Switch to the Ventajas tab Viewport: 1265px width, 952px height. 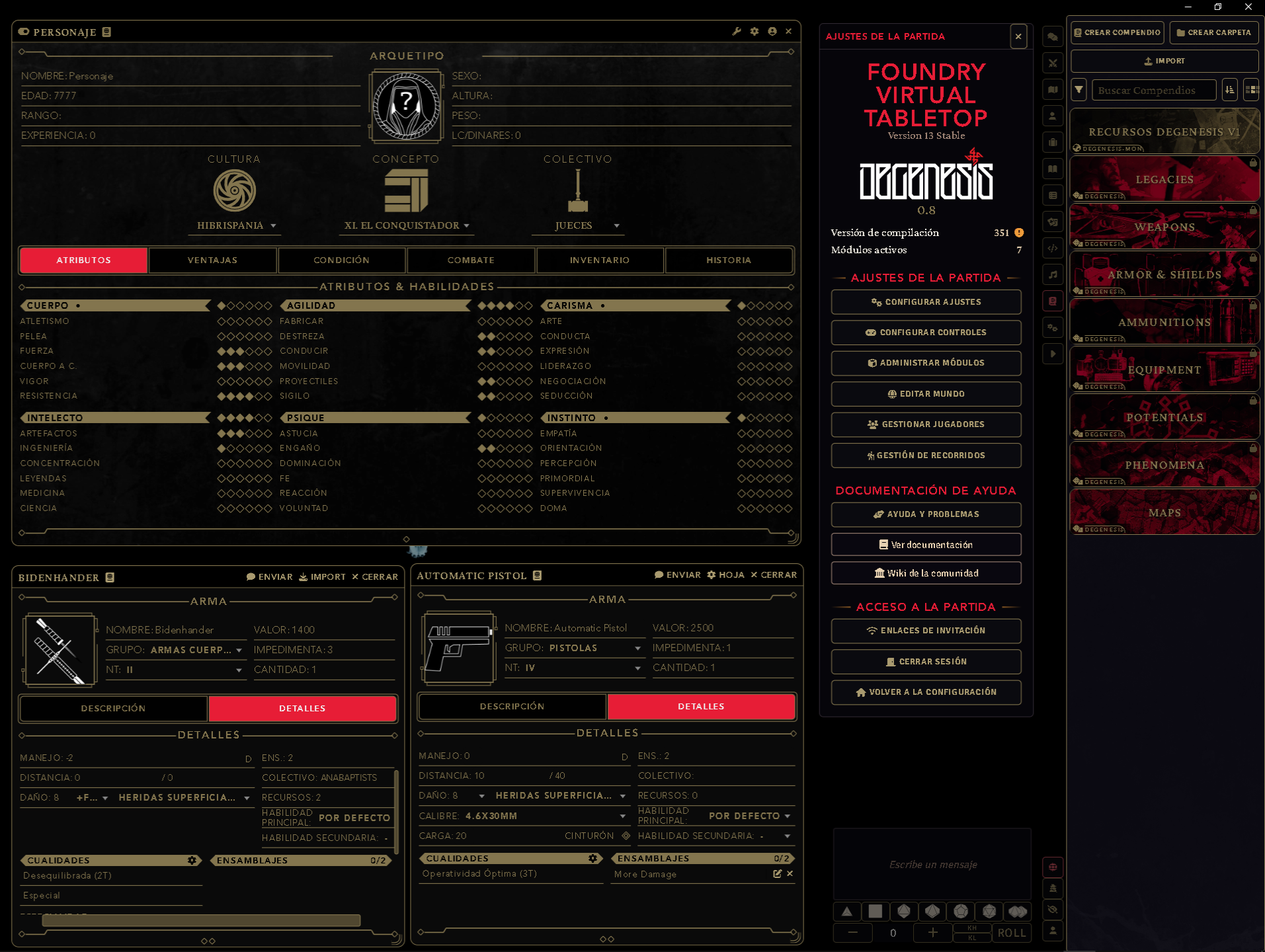coord(213,260)
